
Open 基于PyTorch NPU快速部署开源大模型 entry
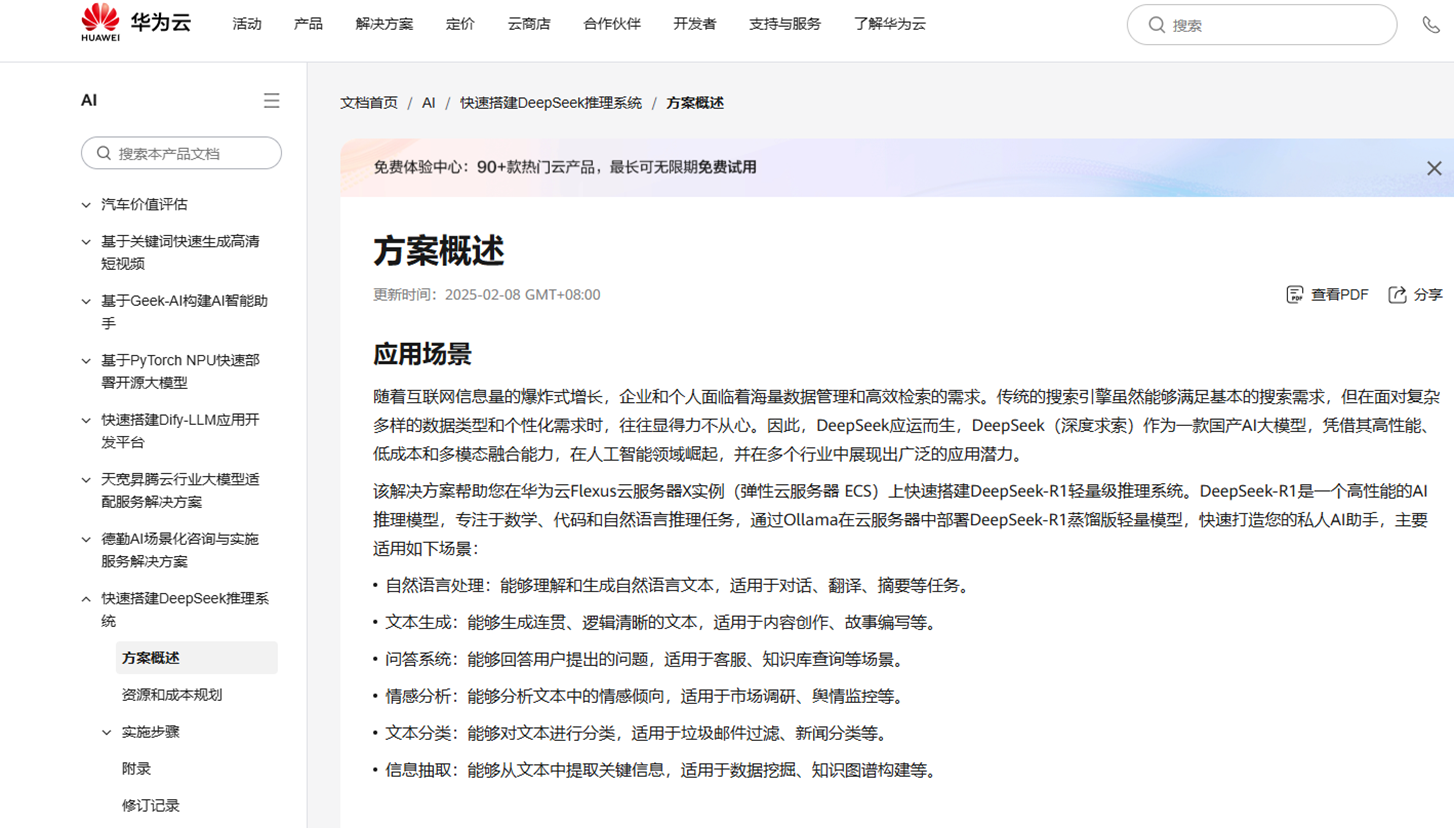(180, 371)
